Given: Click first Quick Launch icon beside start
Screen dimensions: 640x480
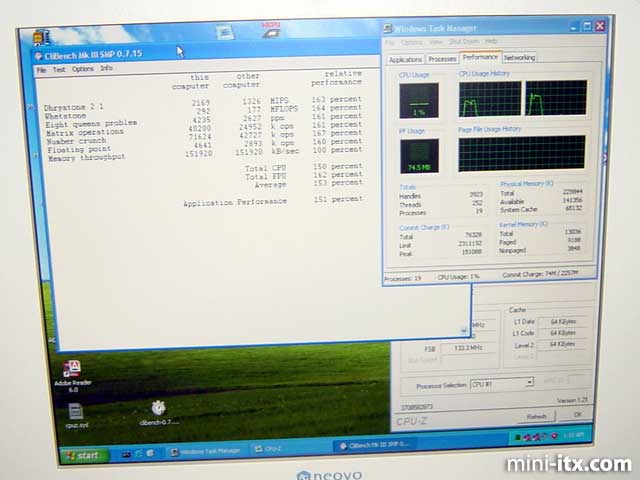Looking at the screenshot, I should (126, 453).
